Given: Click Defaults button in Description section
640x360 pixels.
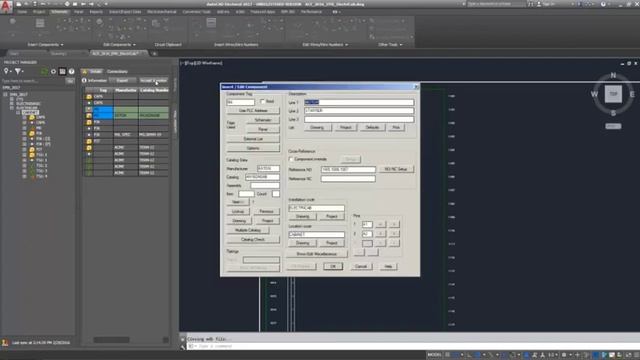Looking at the screenshot, I should coord(372,127).
